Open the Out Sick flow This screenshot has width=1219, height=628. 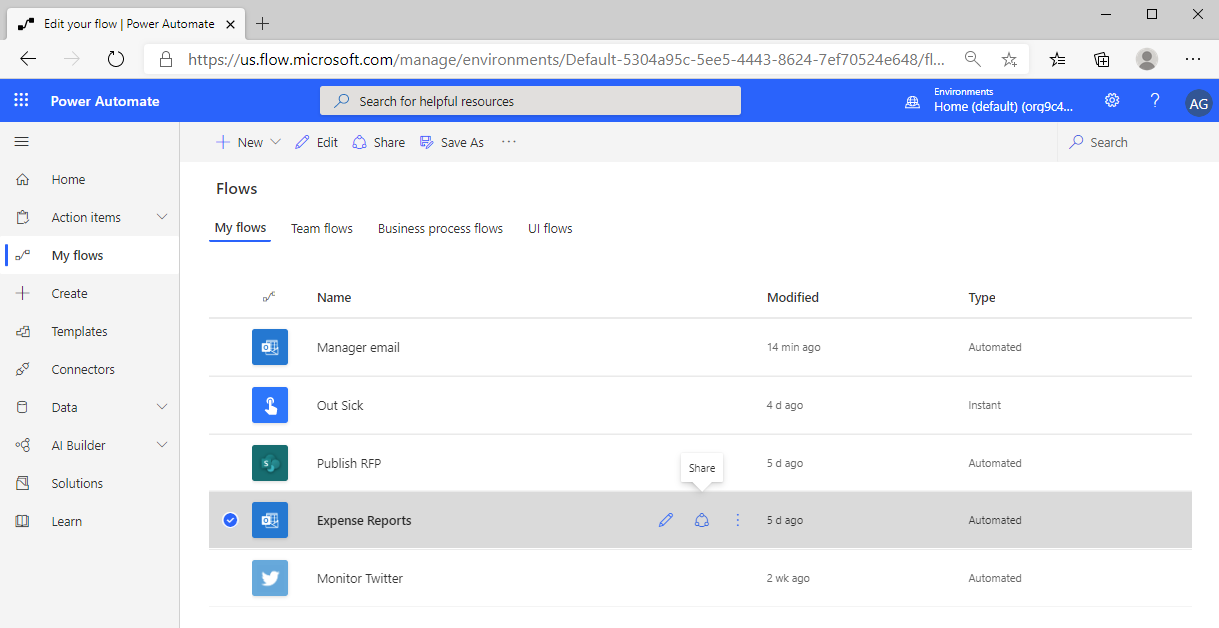point(340,406)
